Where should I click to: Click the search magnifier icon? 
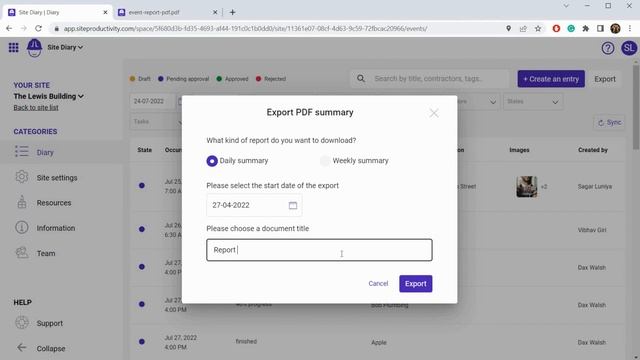point(361,78)
